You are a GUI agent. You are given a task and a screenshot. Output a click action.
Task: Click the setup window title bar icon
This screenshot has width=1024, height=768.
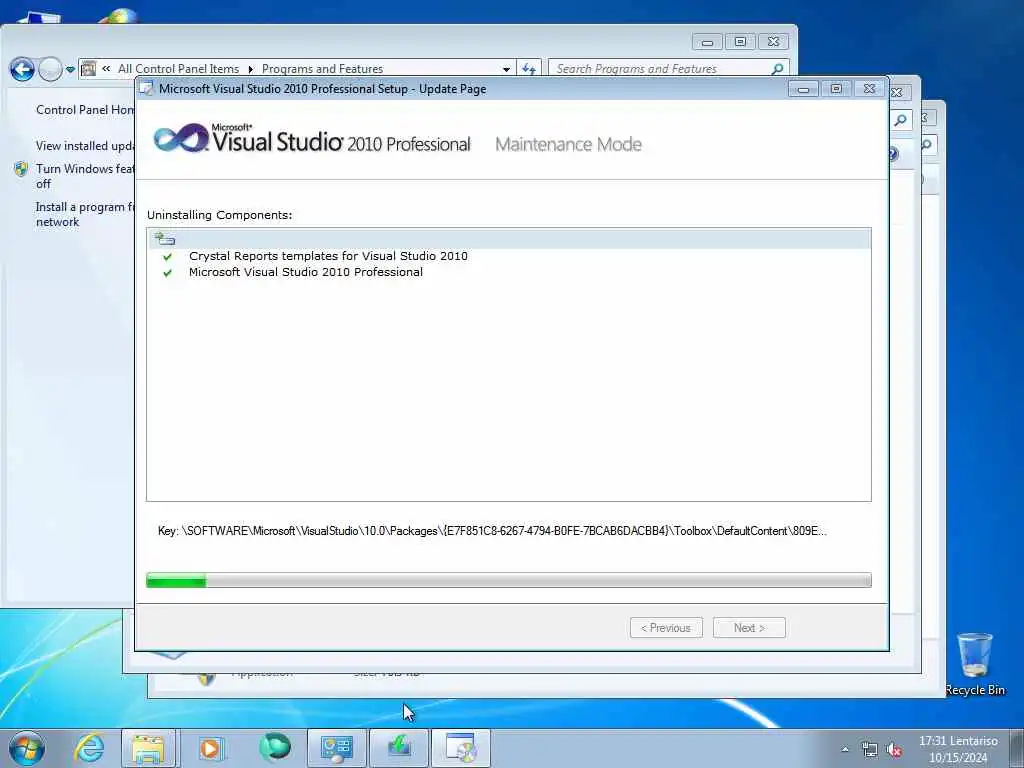pos(148,89)
